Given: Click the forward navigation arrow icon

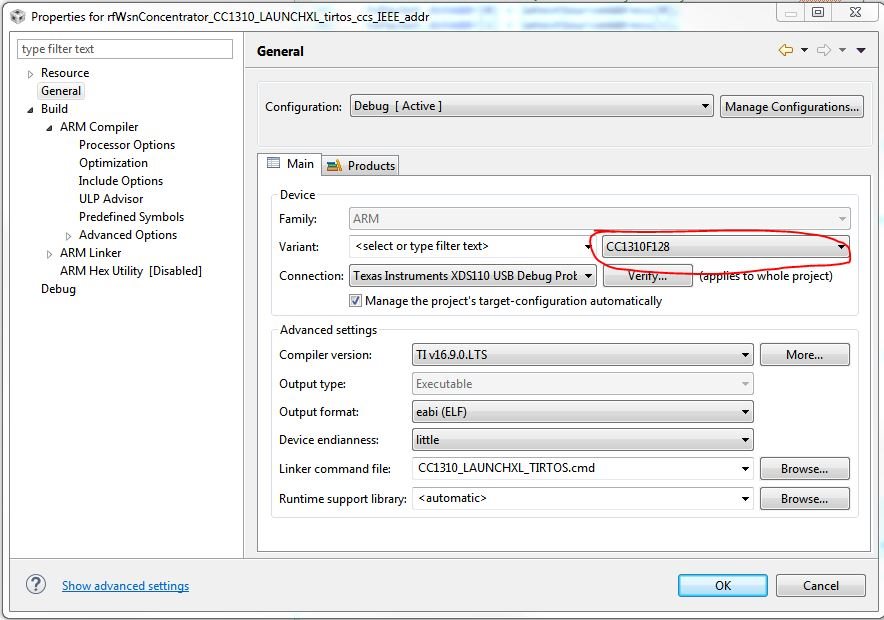Looking at the screenshot, I should 824,50.
